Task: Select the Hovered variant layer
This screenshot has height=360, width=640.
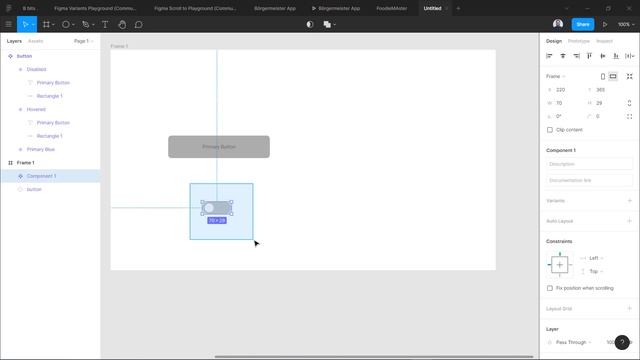Action: 50,109
